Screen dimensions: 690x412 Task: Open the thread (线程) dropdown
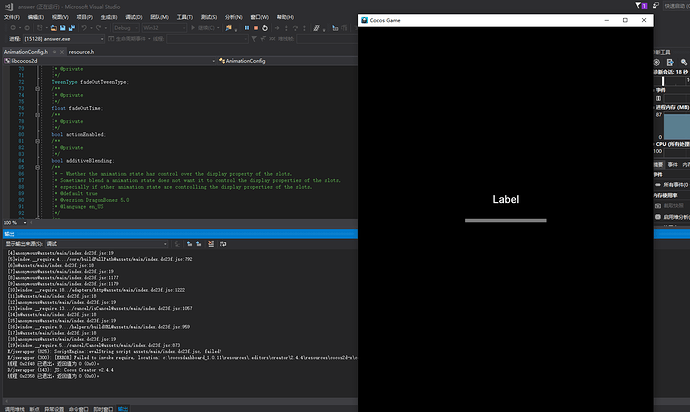point(207,39)
